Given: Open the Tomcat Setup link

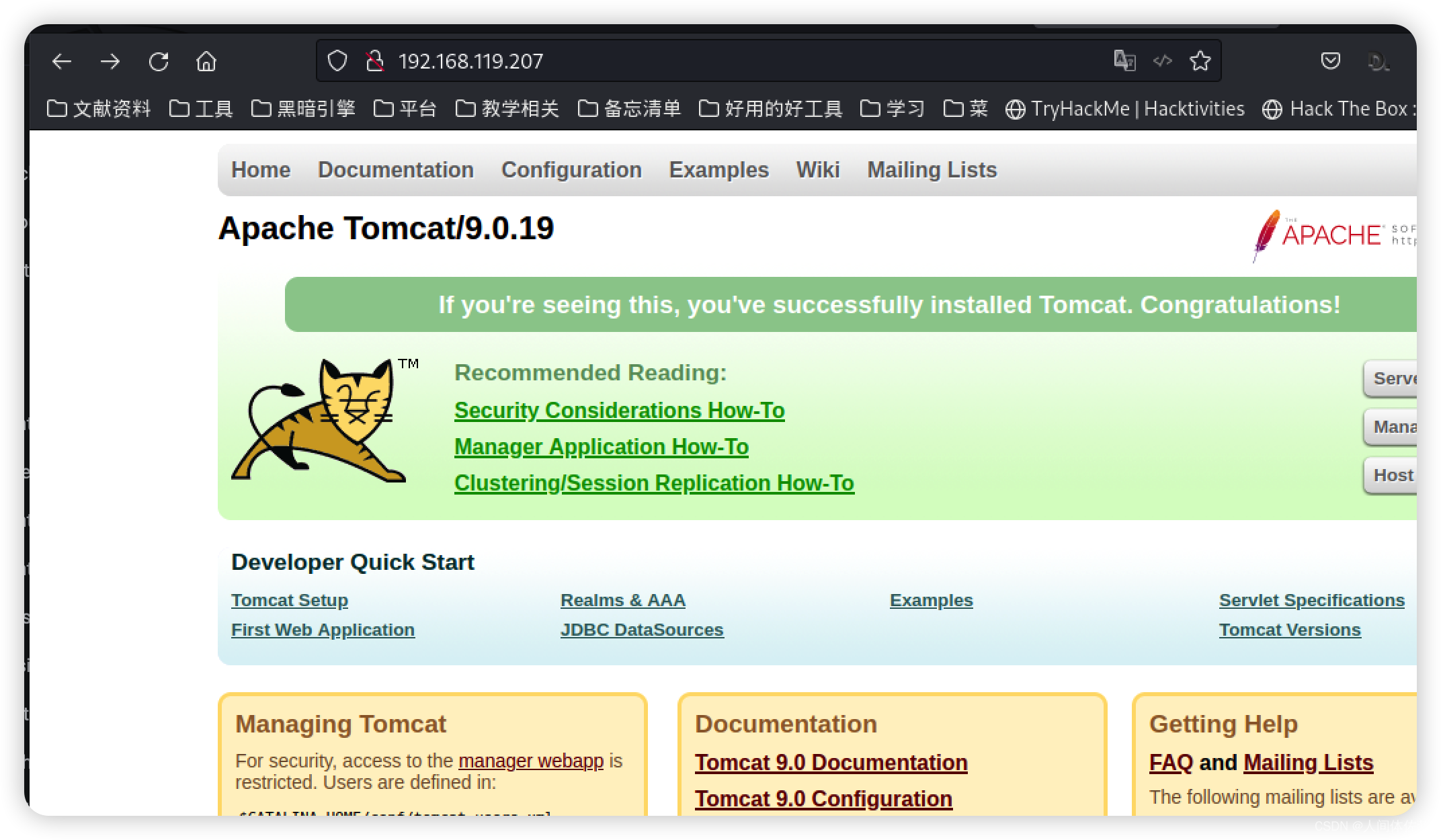Looking at the screenshot, I should click(x=290, y=600).
